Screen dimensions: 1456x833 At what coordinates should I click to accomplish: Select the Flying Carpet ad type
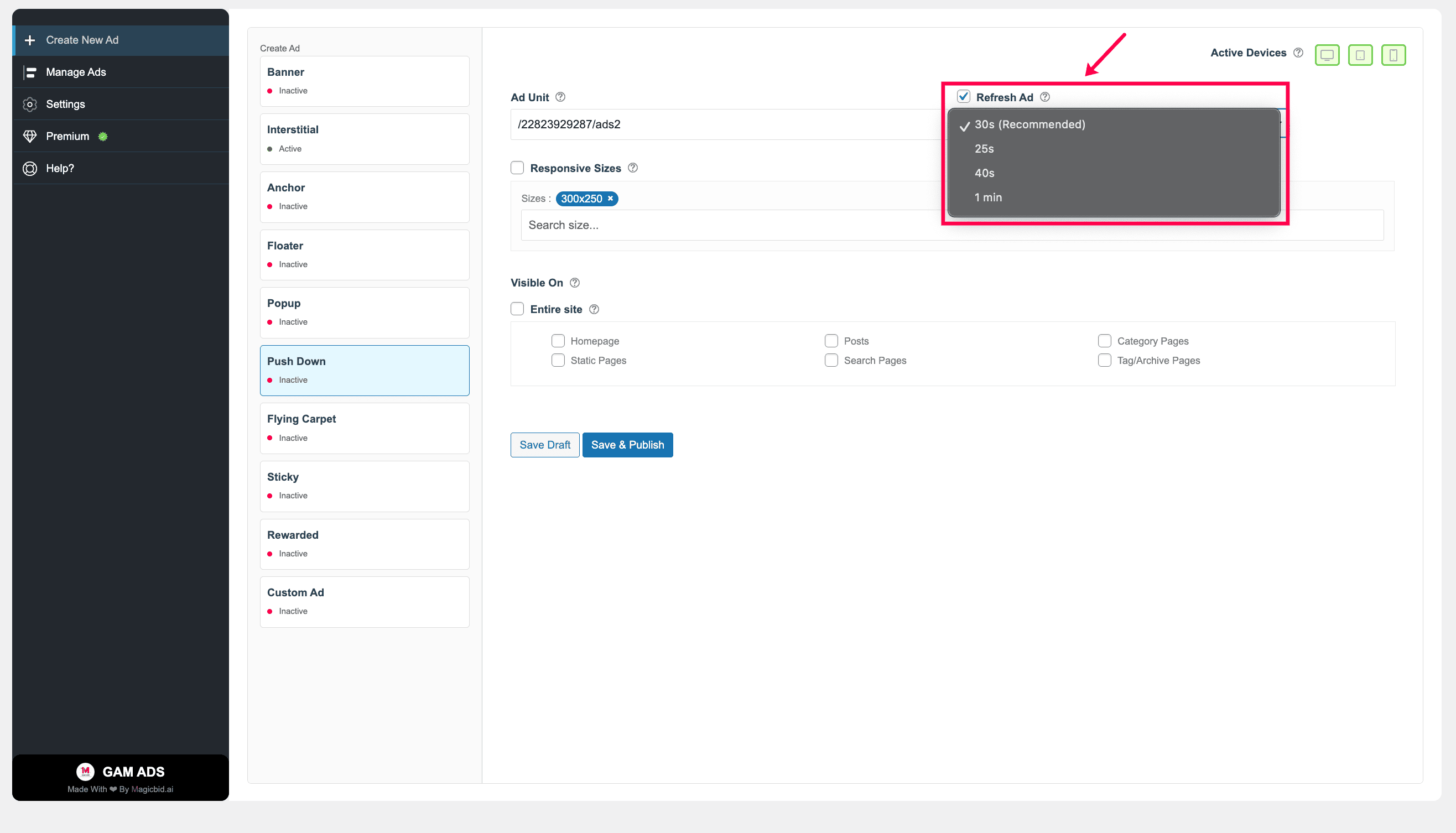click(365, 429)
